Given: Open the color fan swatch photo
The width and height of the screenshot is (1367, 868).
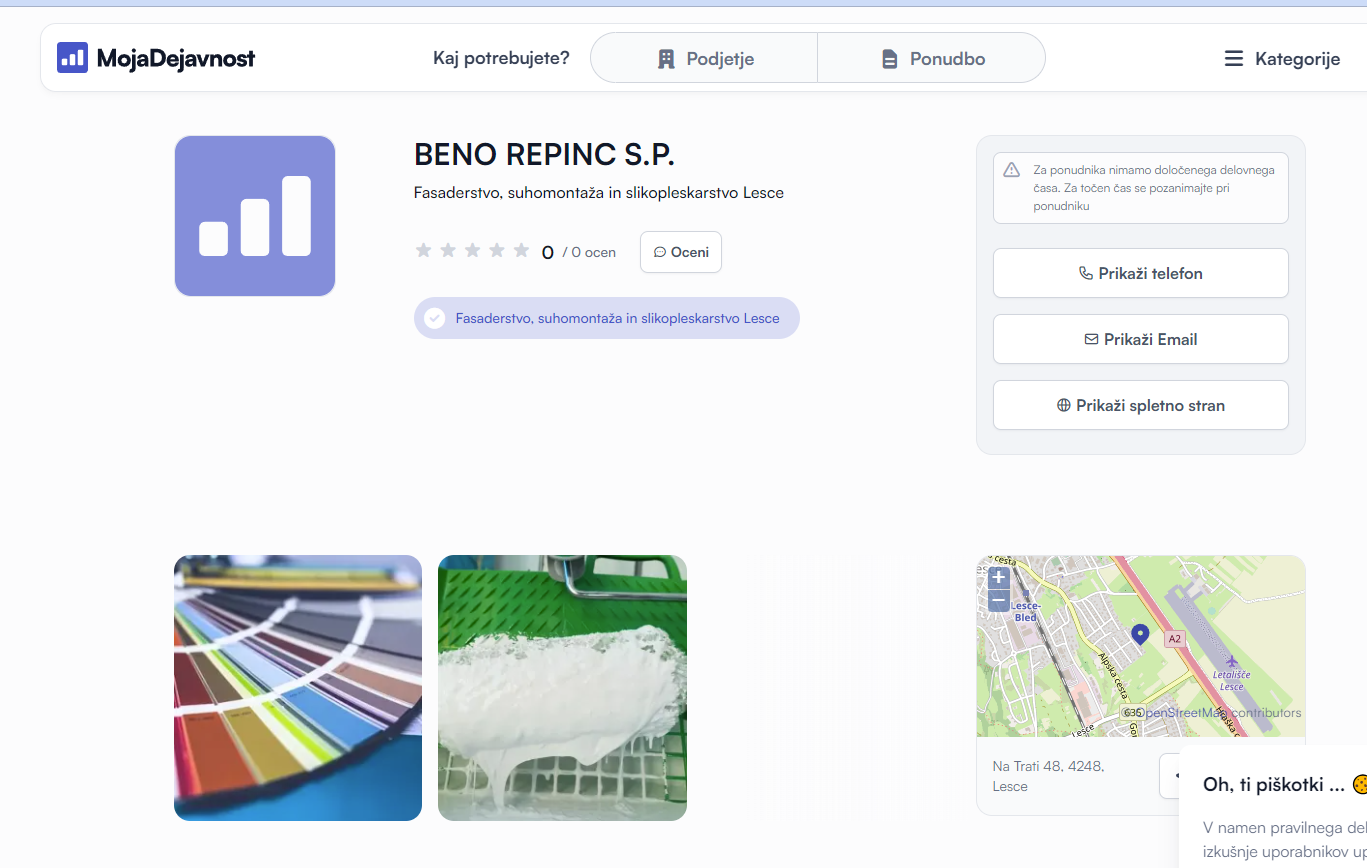Looking at the screenshot, I should 298,688.
